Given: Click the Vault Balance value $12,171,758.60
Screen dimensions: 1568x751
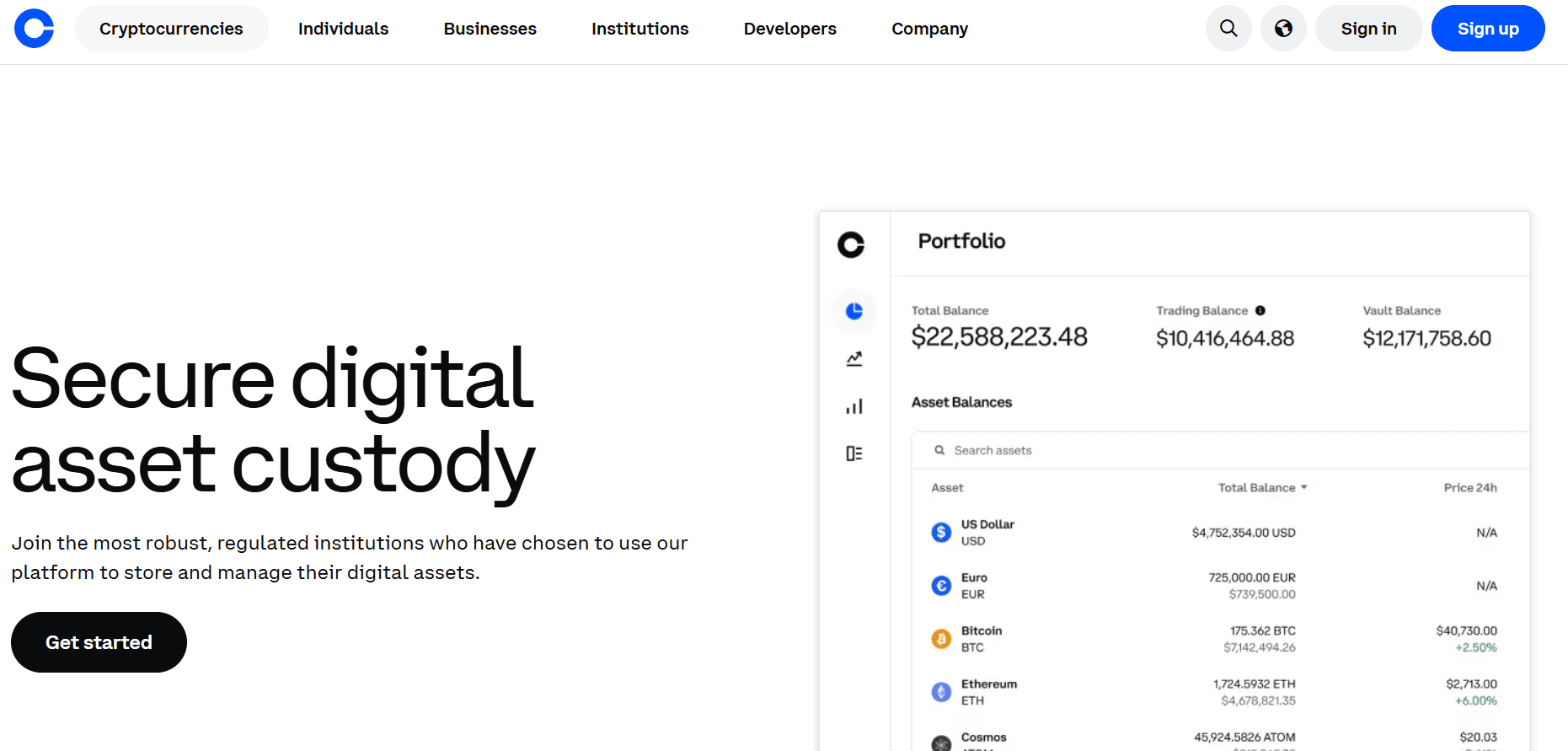Looking at the screenshot, I should (1426, 339).
